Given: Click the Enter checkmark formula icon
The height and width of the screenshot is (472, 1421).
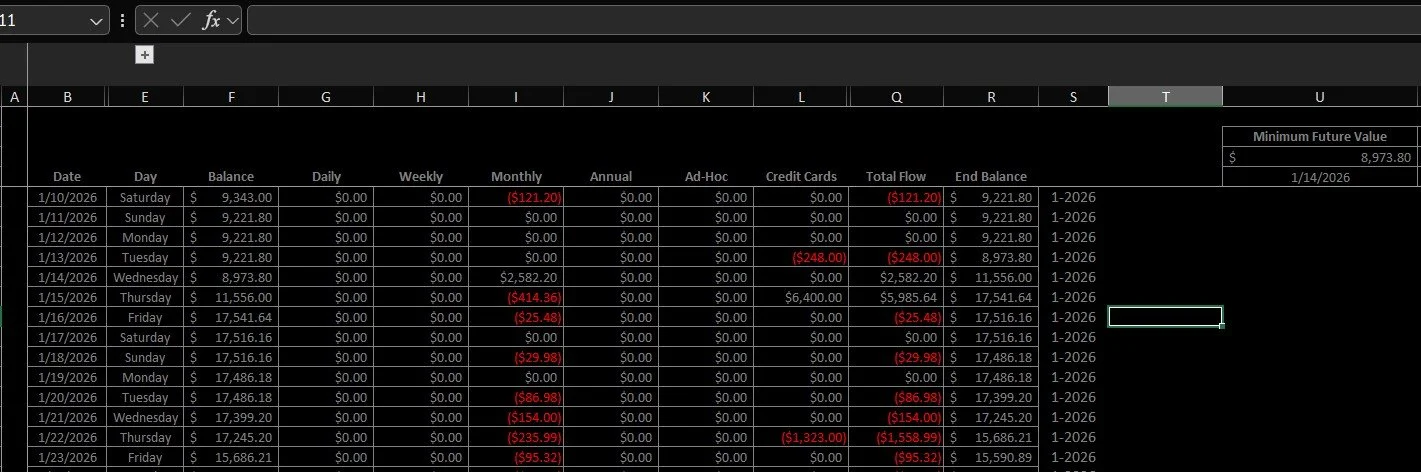Looking at the screenshot, I should (181, 21).
